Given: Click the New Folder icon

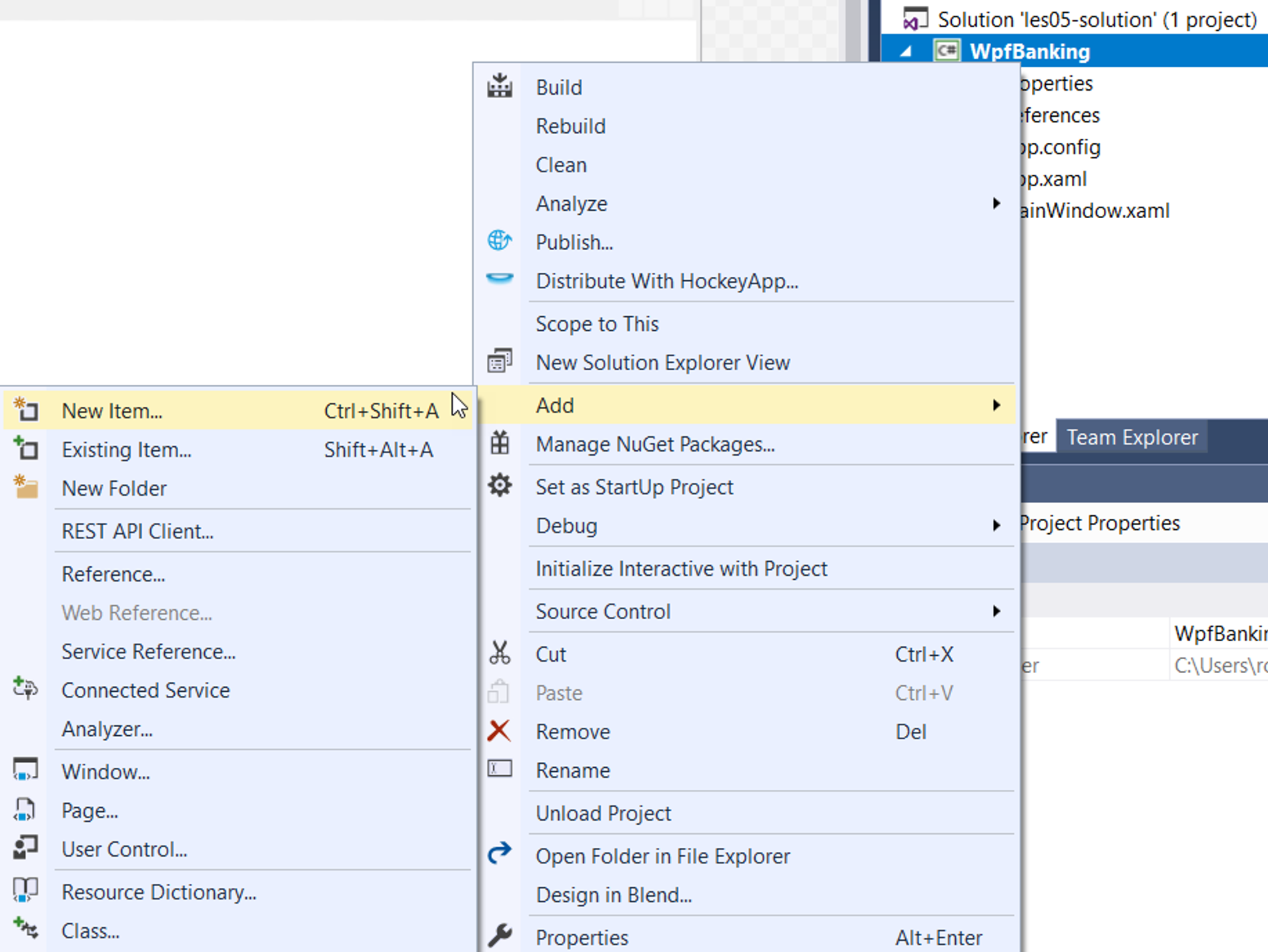Looking at the screenshot, I should tap(26, 488).
